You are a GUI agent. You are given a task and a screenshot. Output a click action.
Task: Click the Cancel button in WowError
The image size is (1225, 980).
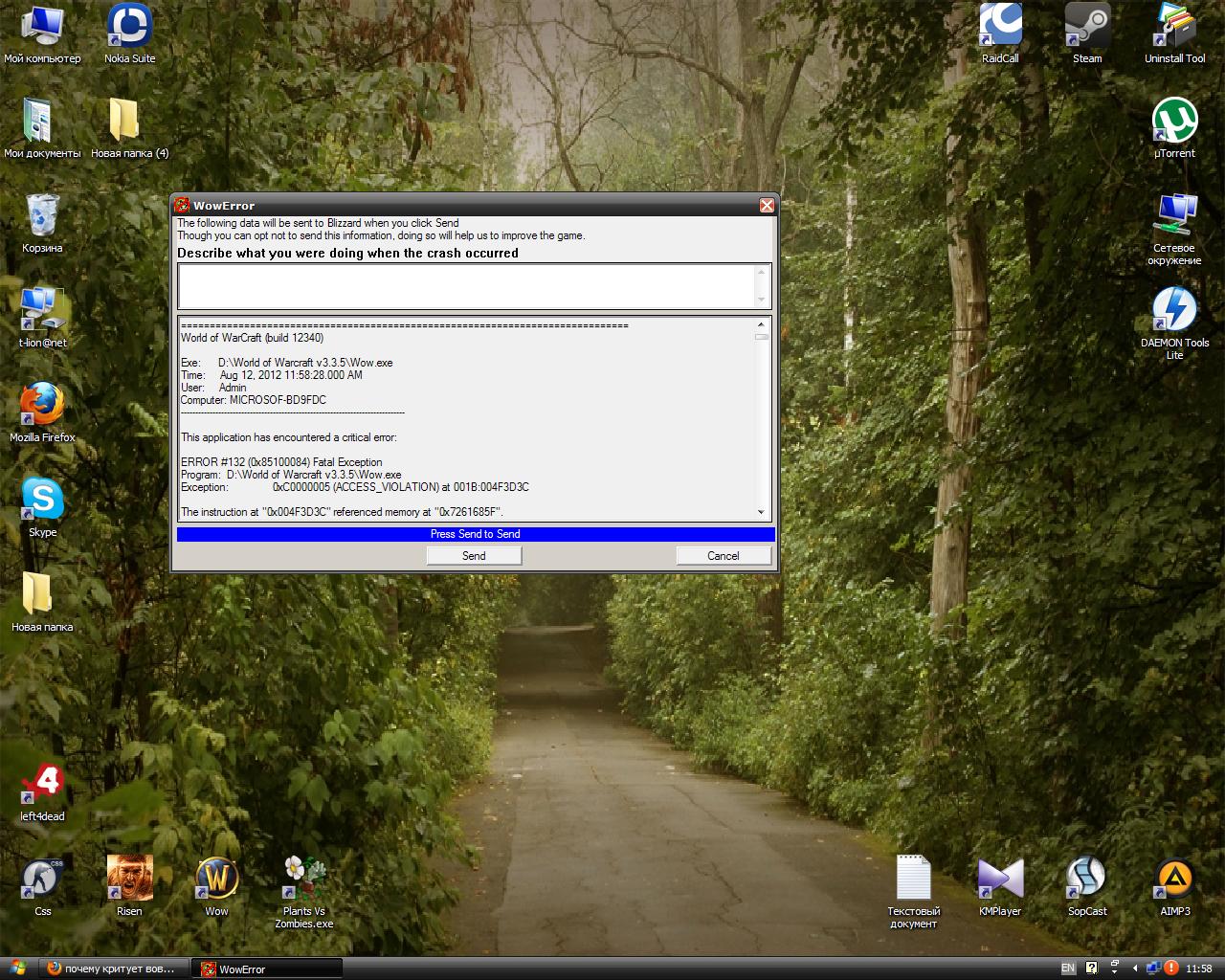pos(724,556)
